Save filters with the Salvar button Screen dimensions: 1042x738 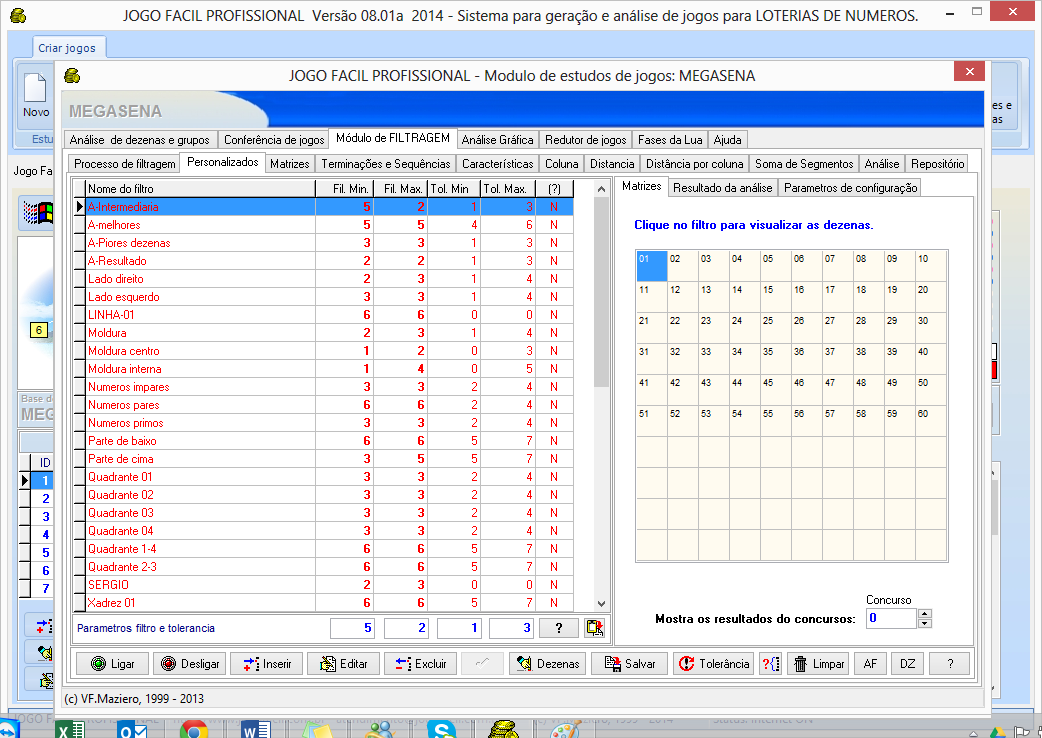629,663
